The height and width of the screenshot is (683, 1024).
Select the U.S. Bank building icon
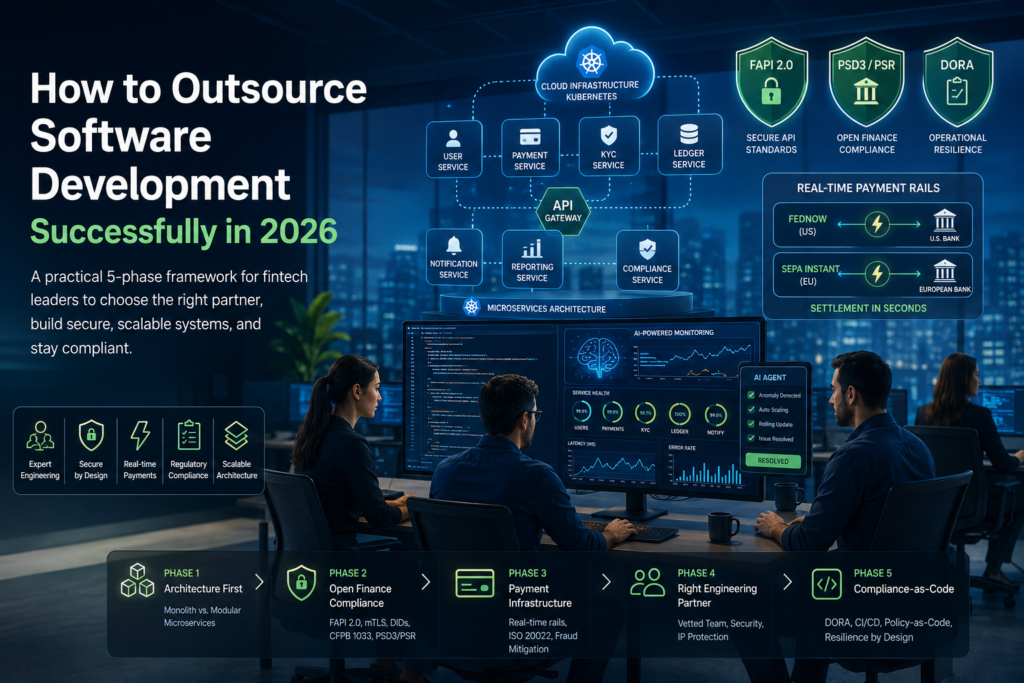tap(944, 221)
